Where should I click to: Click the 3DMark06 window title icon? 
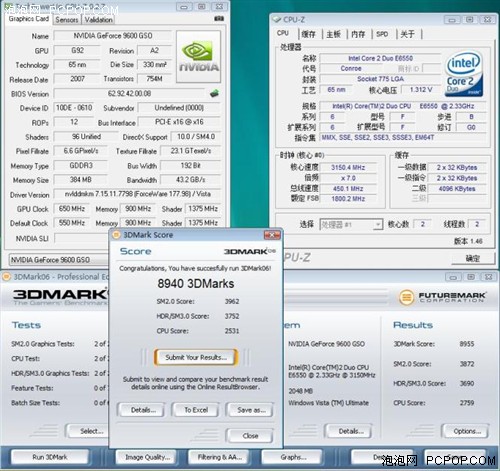6,277
